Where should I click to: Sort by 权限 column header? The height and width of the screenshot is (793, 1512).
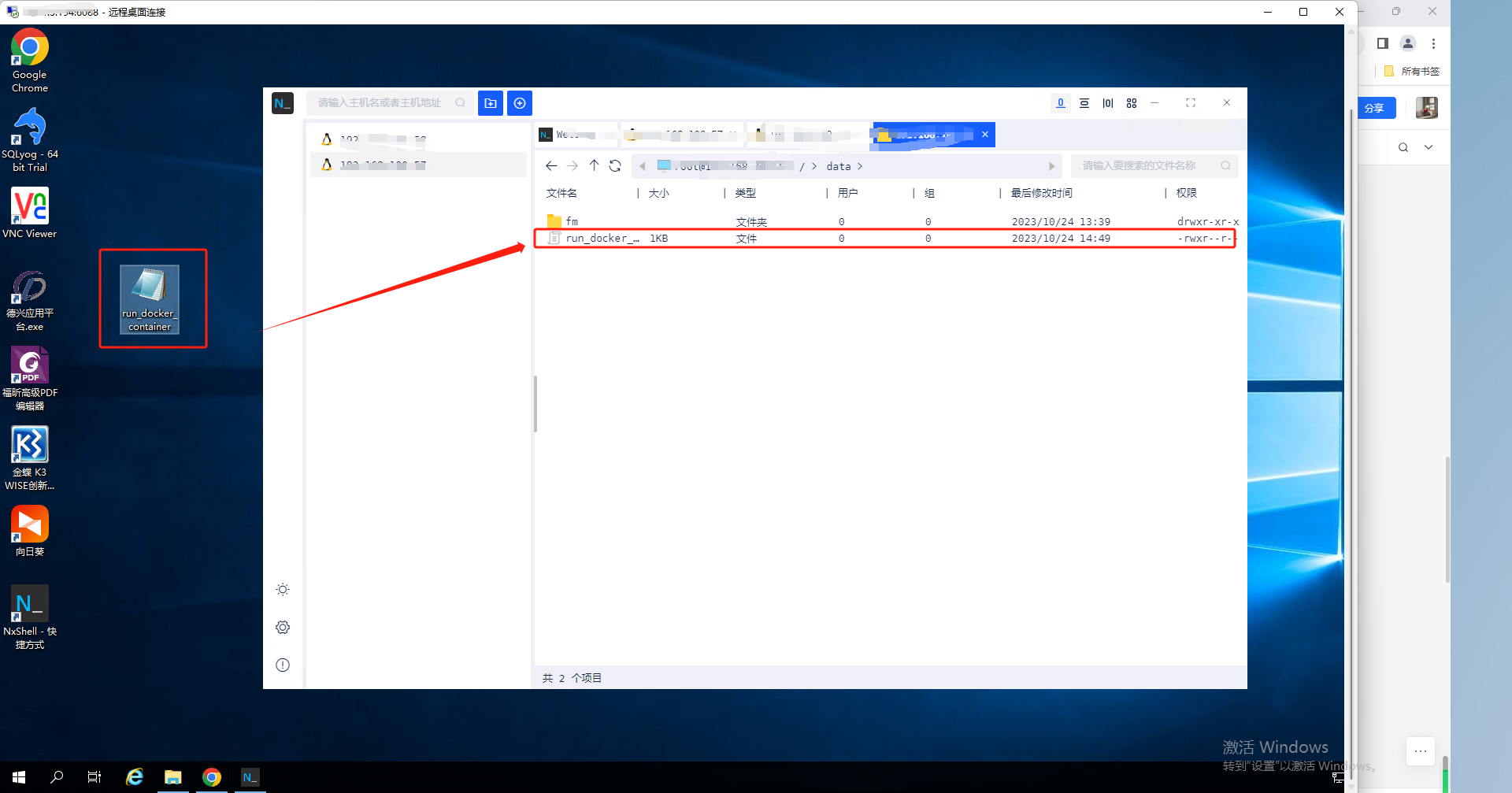pos(1187,193)
